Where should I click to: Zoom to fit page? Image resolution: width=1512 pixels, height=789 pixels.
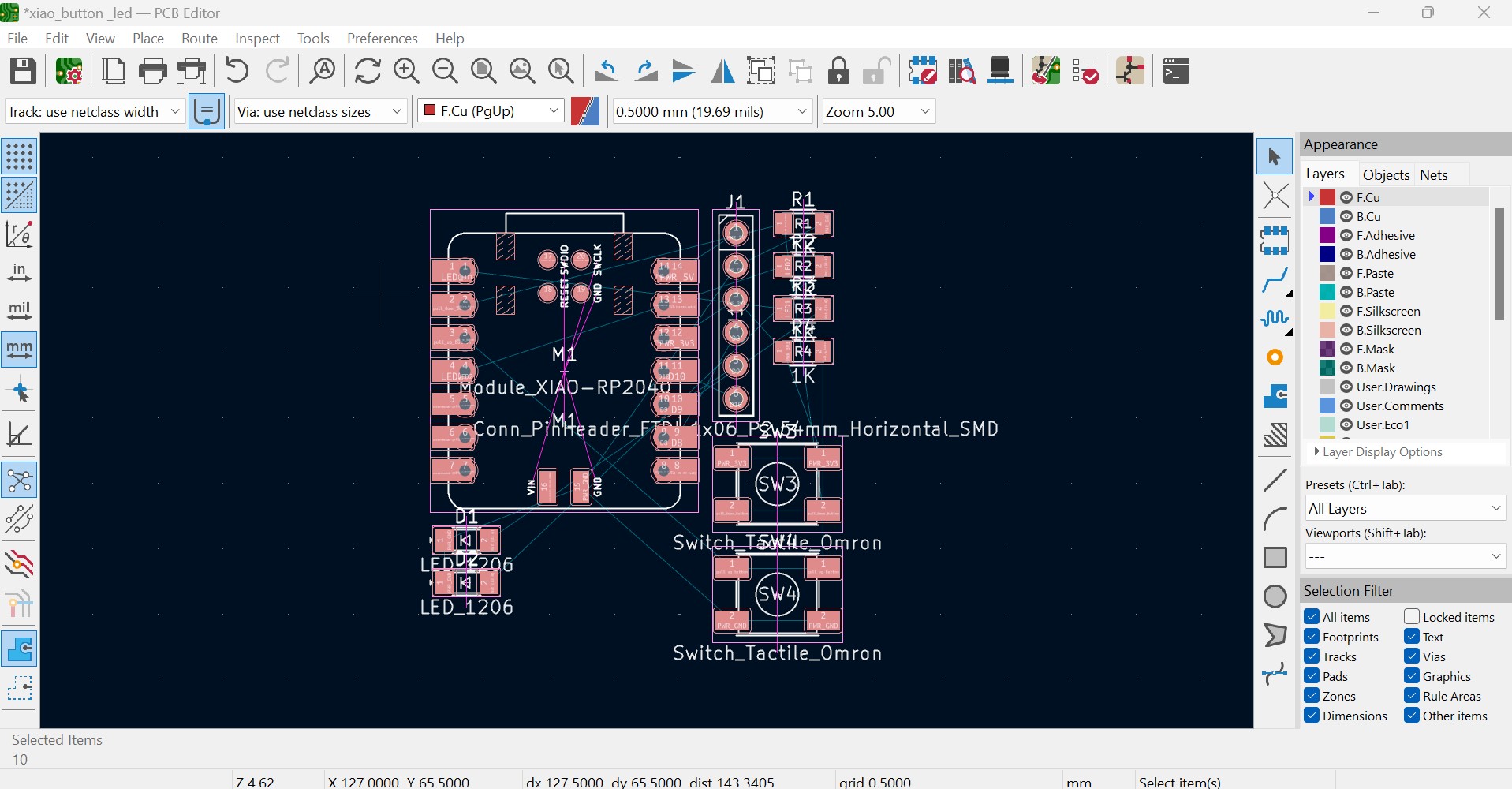[483, 71]
